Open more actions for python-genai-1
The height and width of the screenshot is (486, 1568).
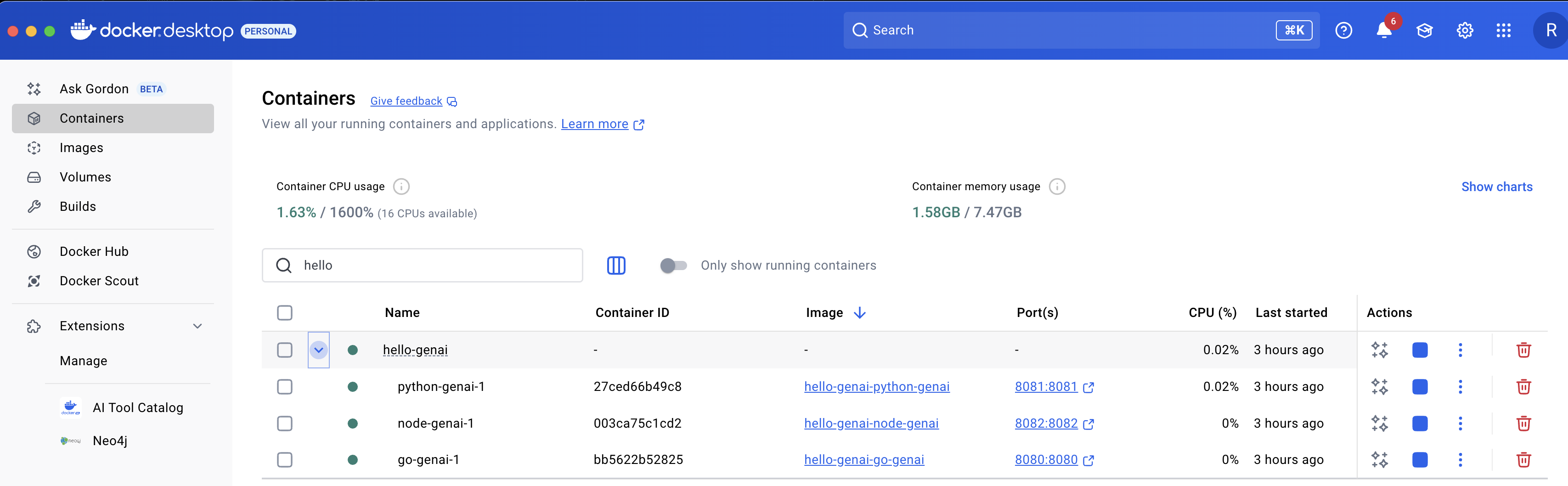[x=1460, y=387]
